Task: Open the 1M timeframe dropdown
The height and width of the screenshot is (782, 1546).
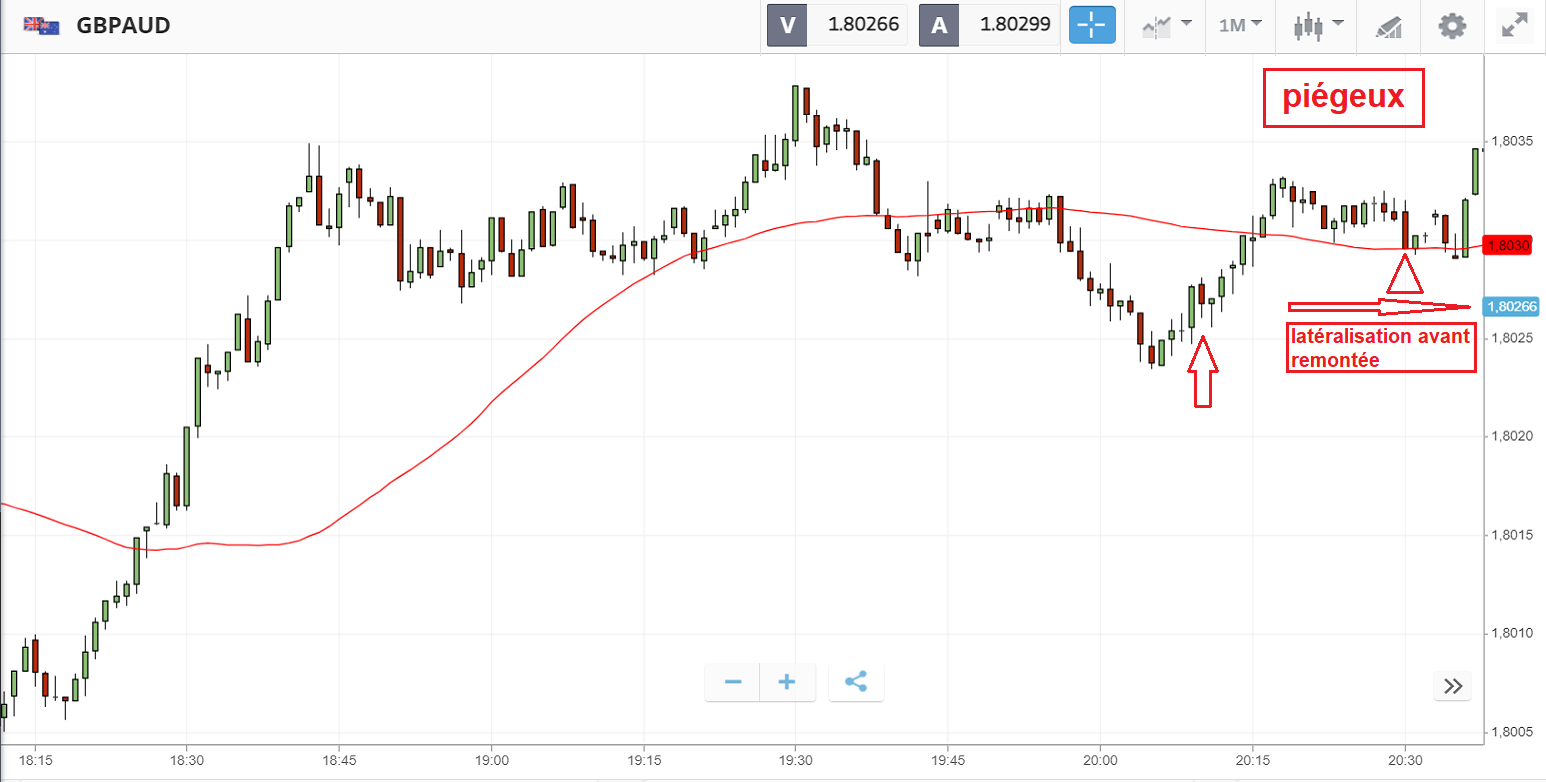Action: tap(1240, 25)
